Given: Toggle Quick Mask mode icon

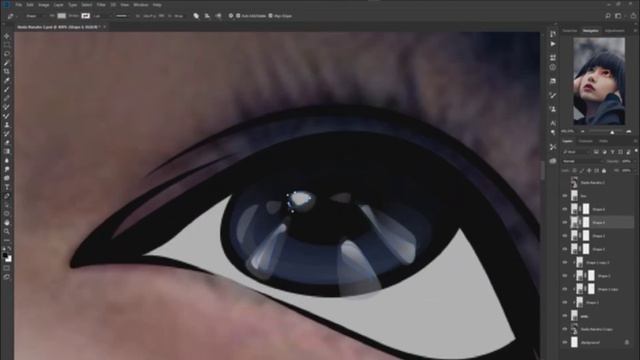Looking at the screenshot, I should [x=7, y=268].
